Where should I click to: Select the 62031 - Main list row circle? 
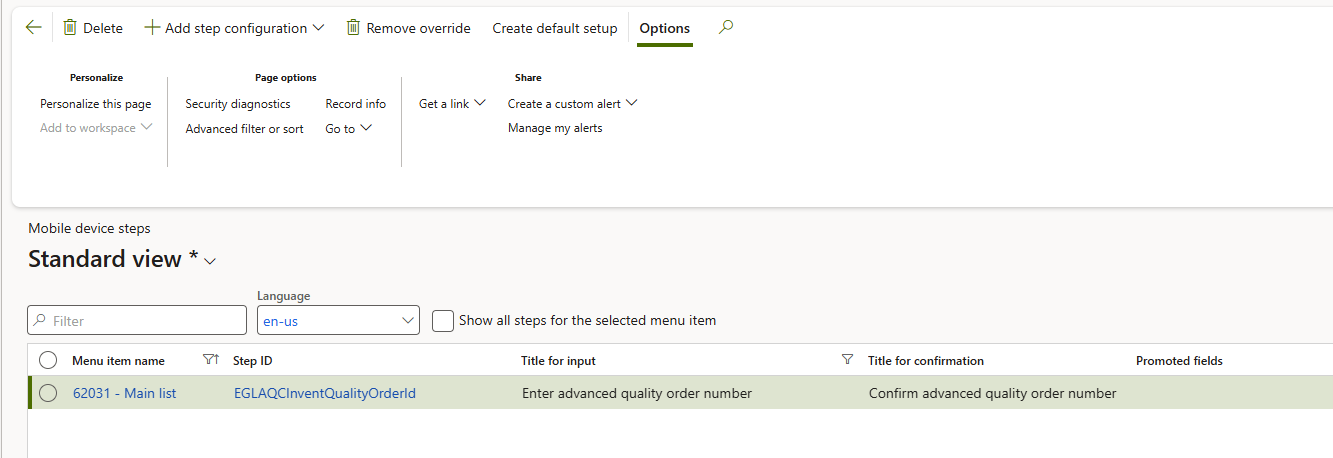[48, 393]
